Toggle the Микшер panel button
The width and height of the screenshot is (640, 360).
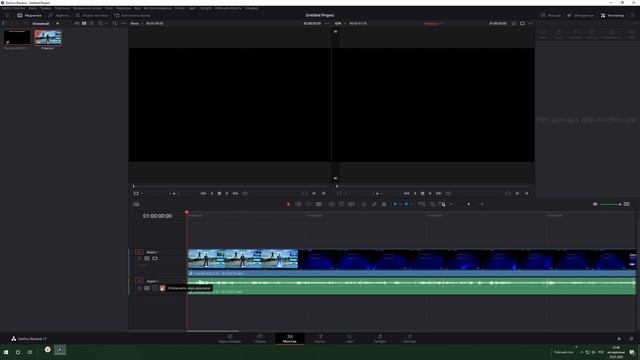click(551, 16)
